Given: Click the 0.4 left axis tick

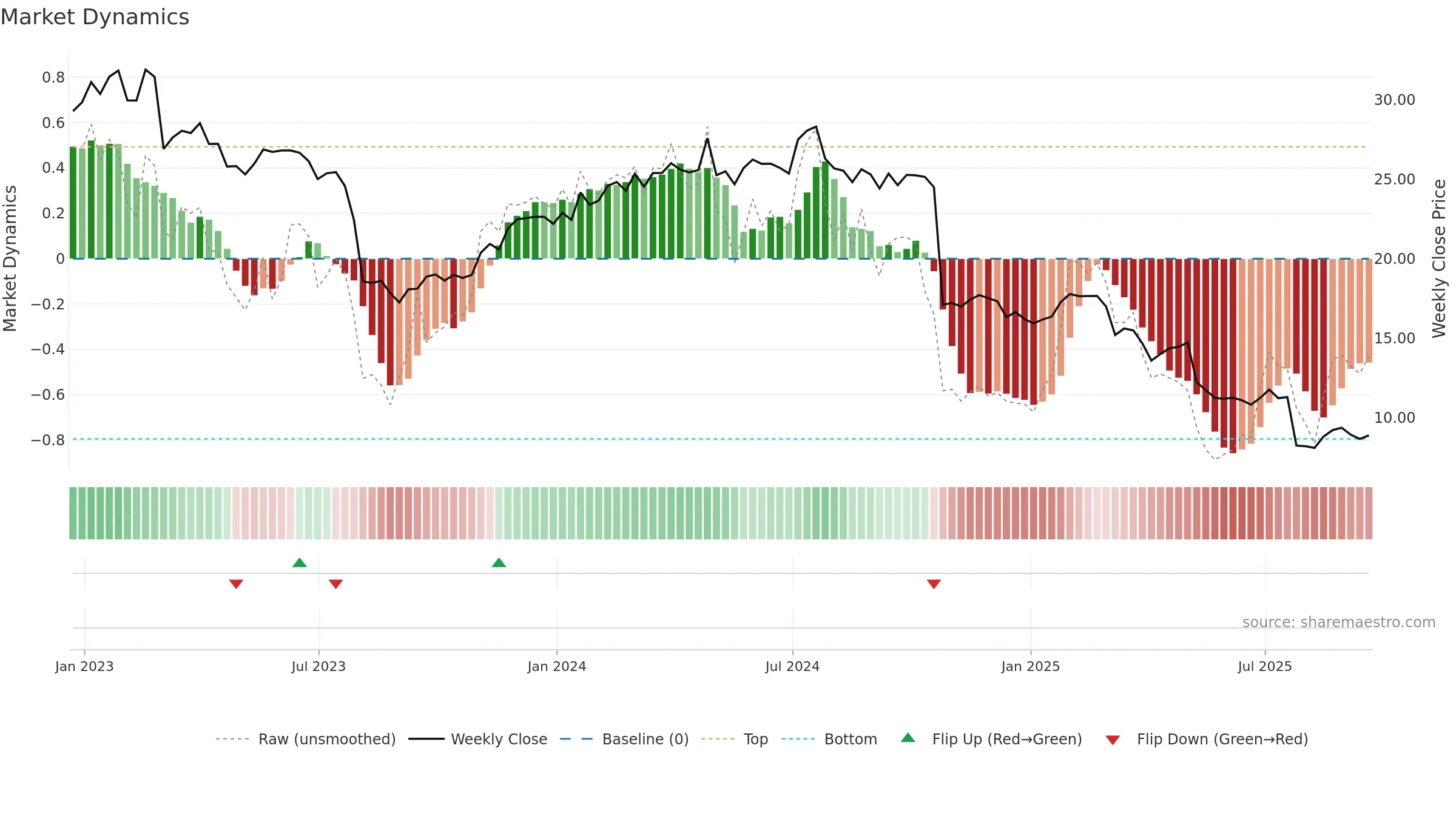Looking at the screenshot, I should [x=53, y=168].
